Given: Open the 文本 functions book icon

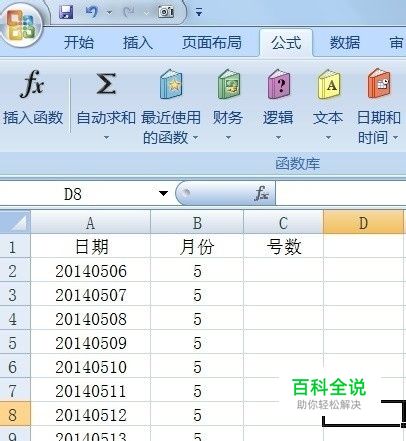Looking at the screenshot, I should point(329,84).
